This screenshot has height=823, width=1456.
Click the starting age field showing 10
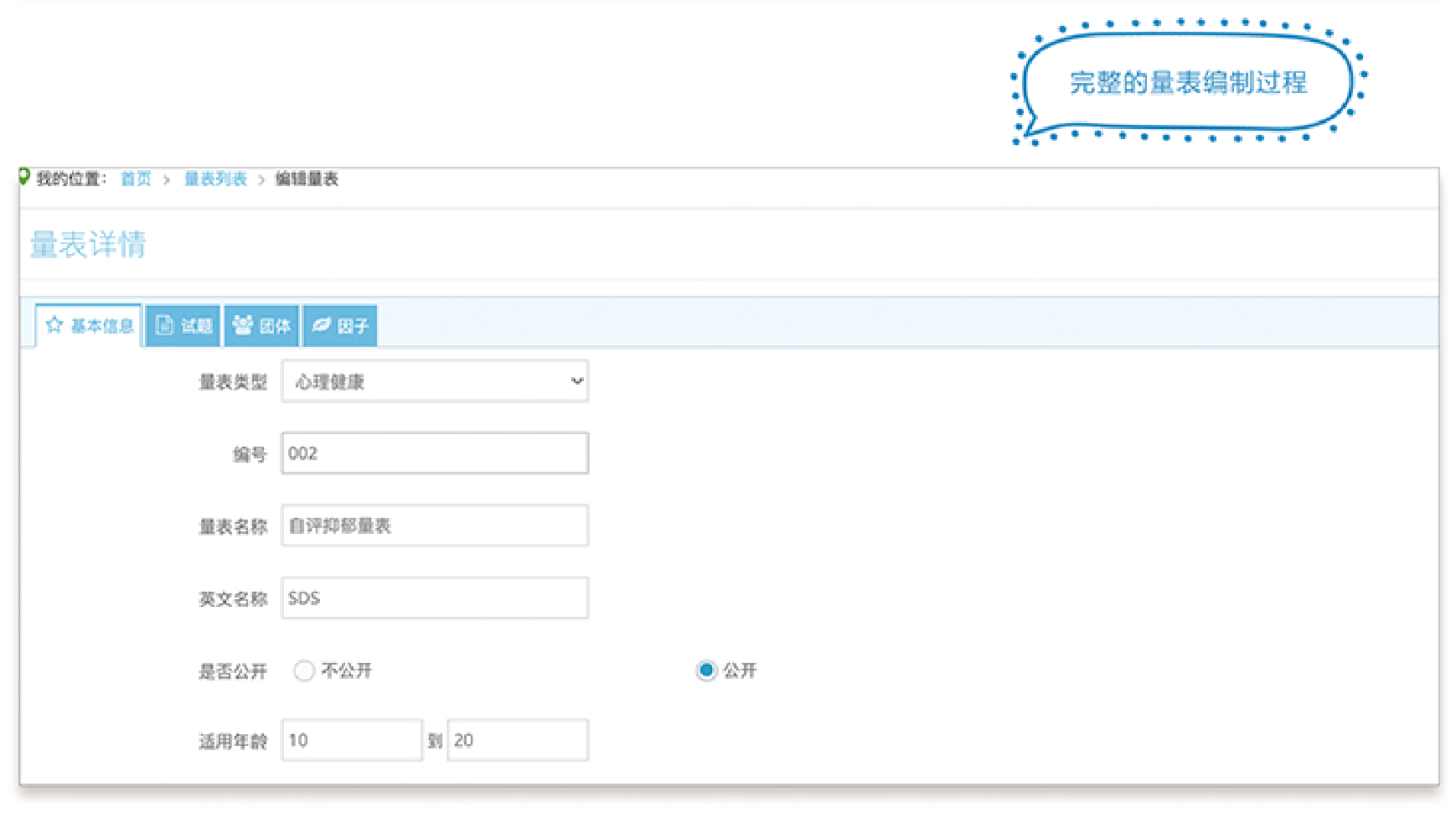[351, 740]
